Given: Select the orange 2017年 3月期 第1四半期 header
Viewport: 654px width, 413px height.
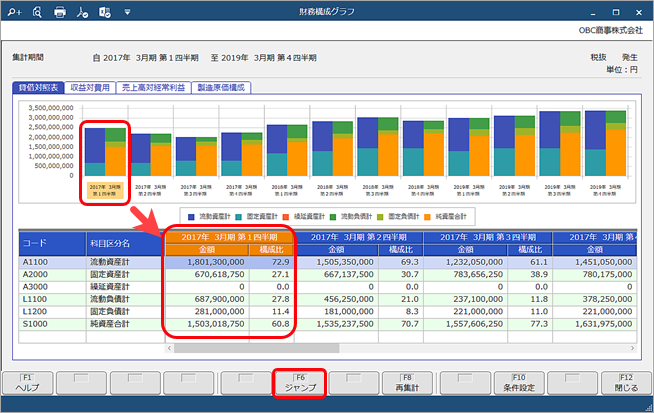Looking at the screenshot, I should pos(229,237).
